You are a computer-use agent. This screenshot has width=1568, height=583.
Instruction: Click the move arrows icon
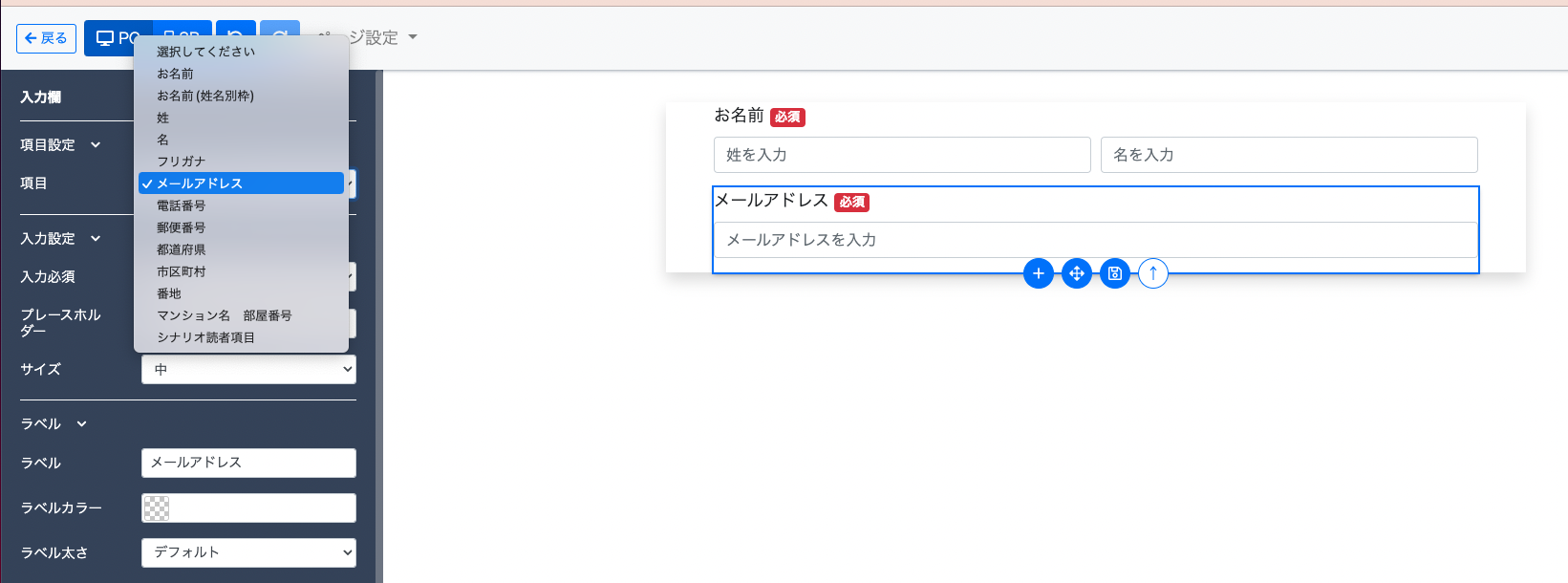[x=1076, y=273]
